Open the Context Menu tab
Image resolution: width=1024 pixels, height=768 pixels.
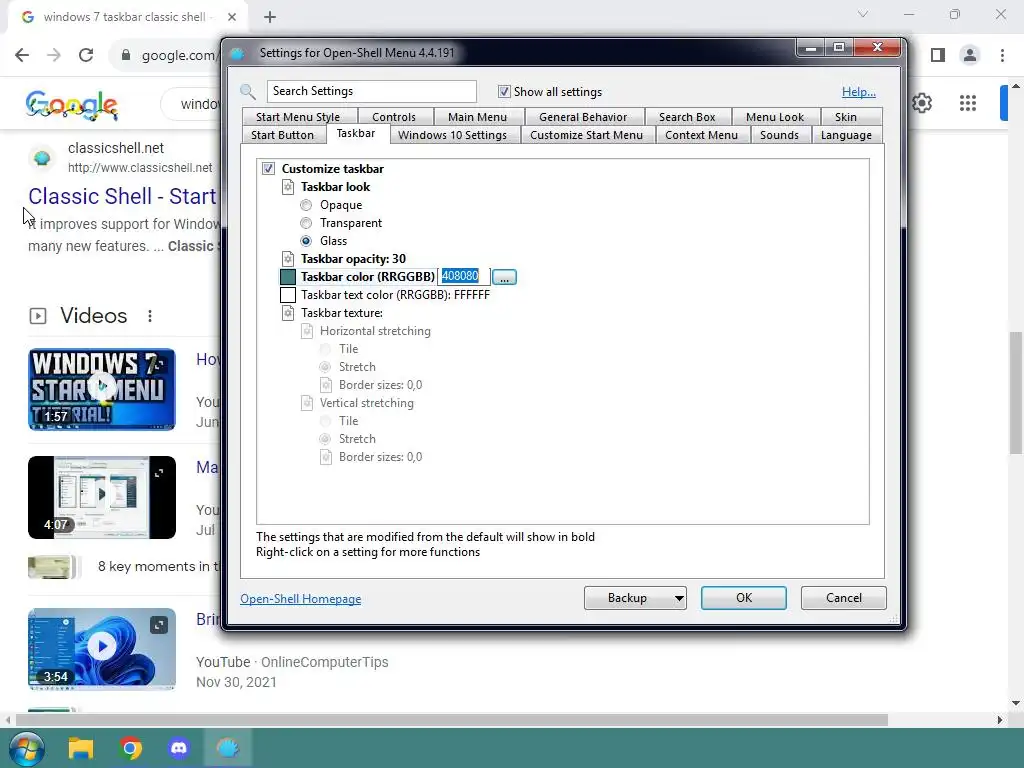(x=701, y=135)
